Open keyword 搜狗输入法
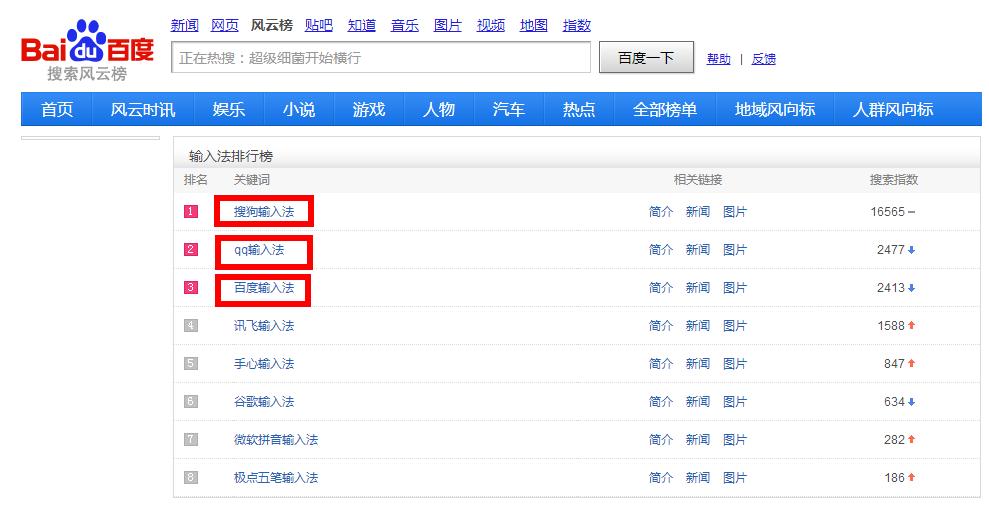This screenshot has height=508, width=989. pyautogui.click(x=264, y=212)
